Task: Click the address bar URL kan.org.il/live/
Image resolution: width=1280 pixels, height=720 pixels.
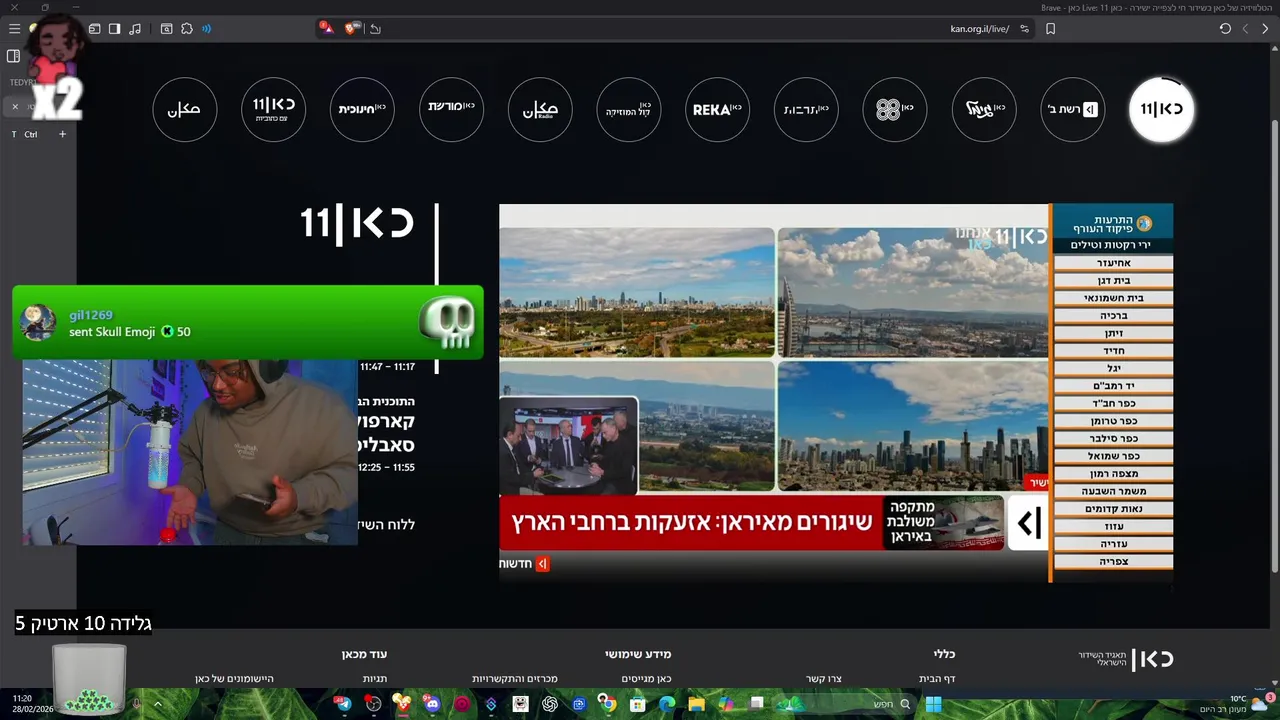Action: pyautogui.click(x=979, y=29)
